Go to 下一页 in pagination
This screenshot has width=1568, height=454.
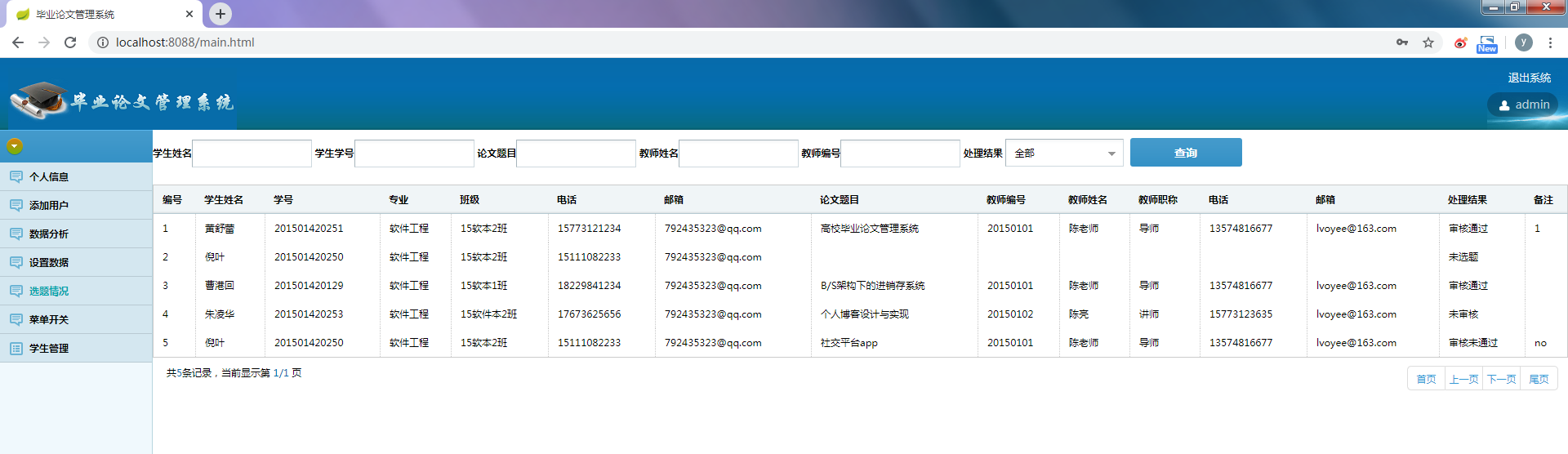[x=1501, y=379]
